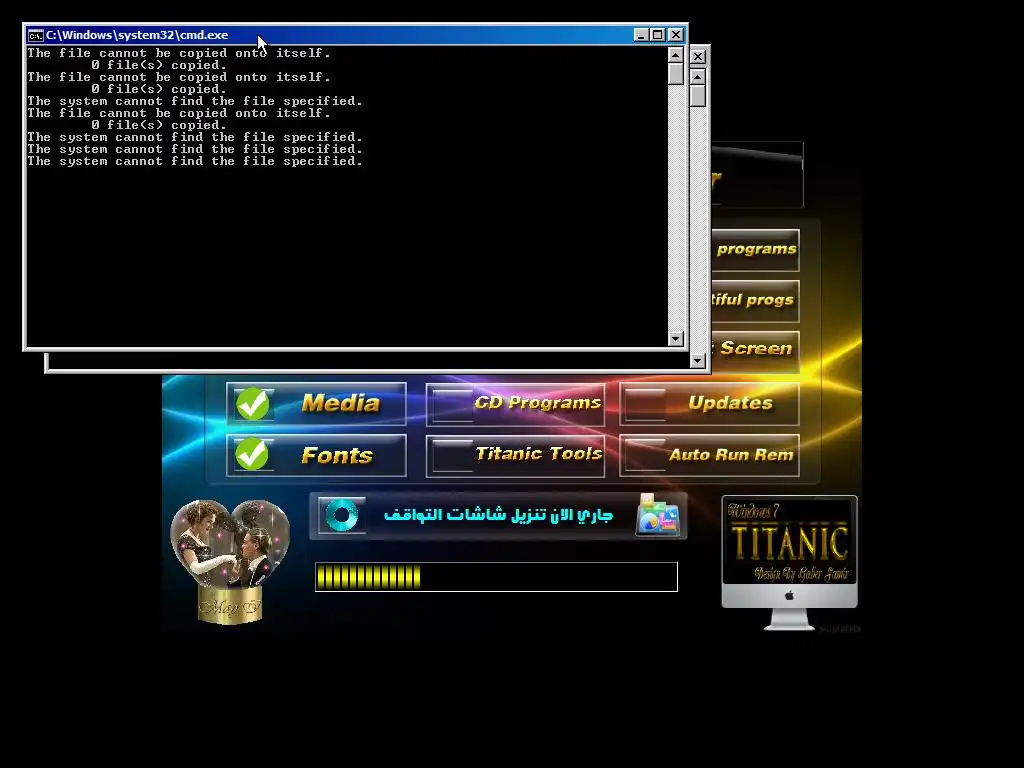Click the cmd window scroll-up arrow
1024x768 pixels.
(x=676, y=54)
